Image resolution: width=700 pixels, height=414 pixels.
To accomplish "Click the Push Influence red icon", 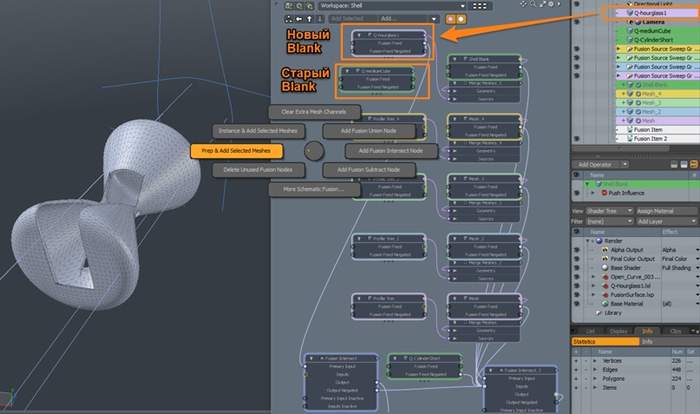I will click(x=603, y=192).
